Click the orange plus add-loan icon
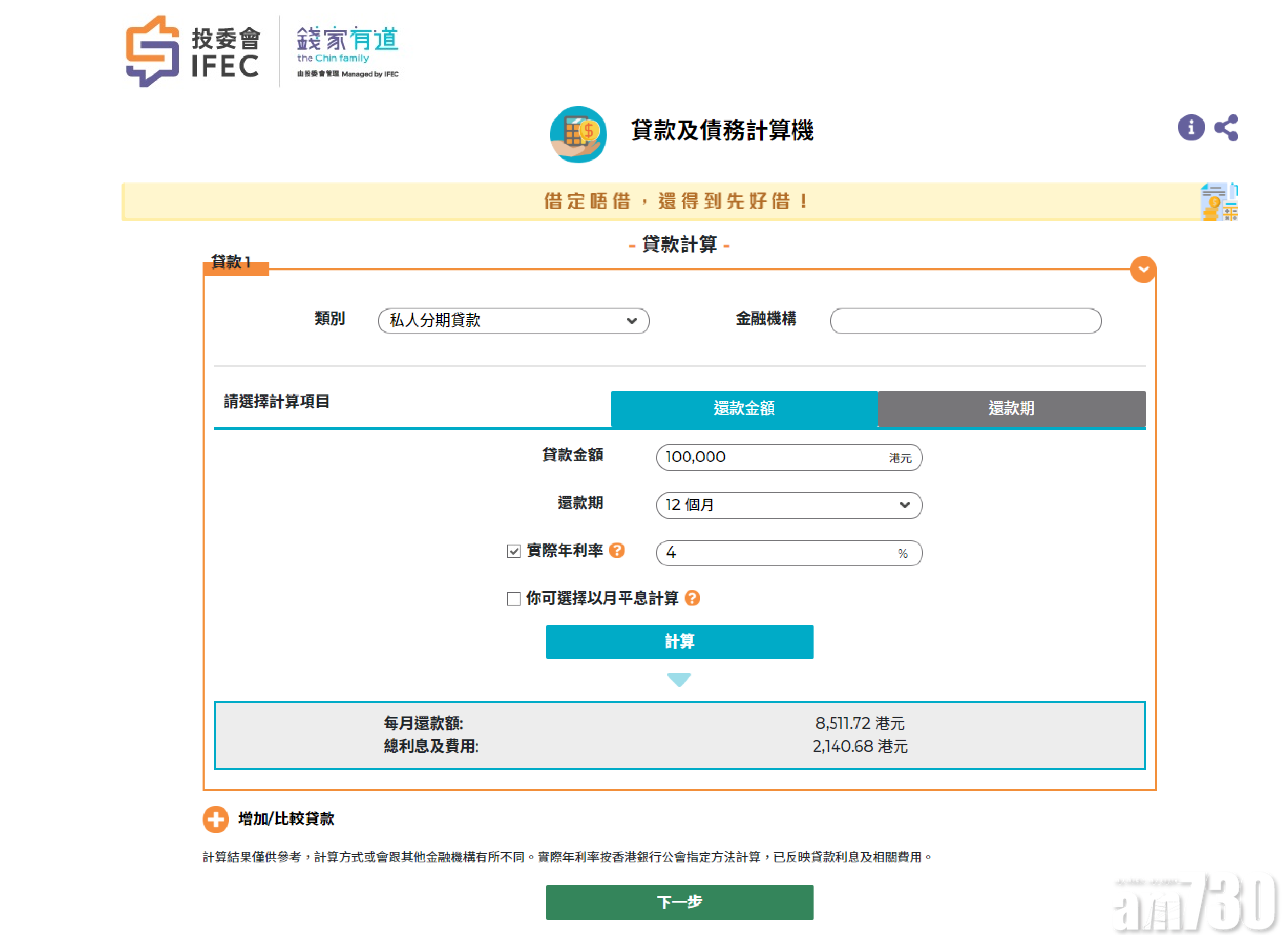The image size is (1288, 939). tap(215, 819)
